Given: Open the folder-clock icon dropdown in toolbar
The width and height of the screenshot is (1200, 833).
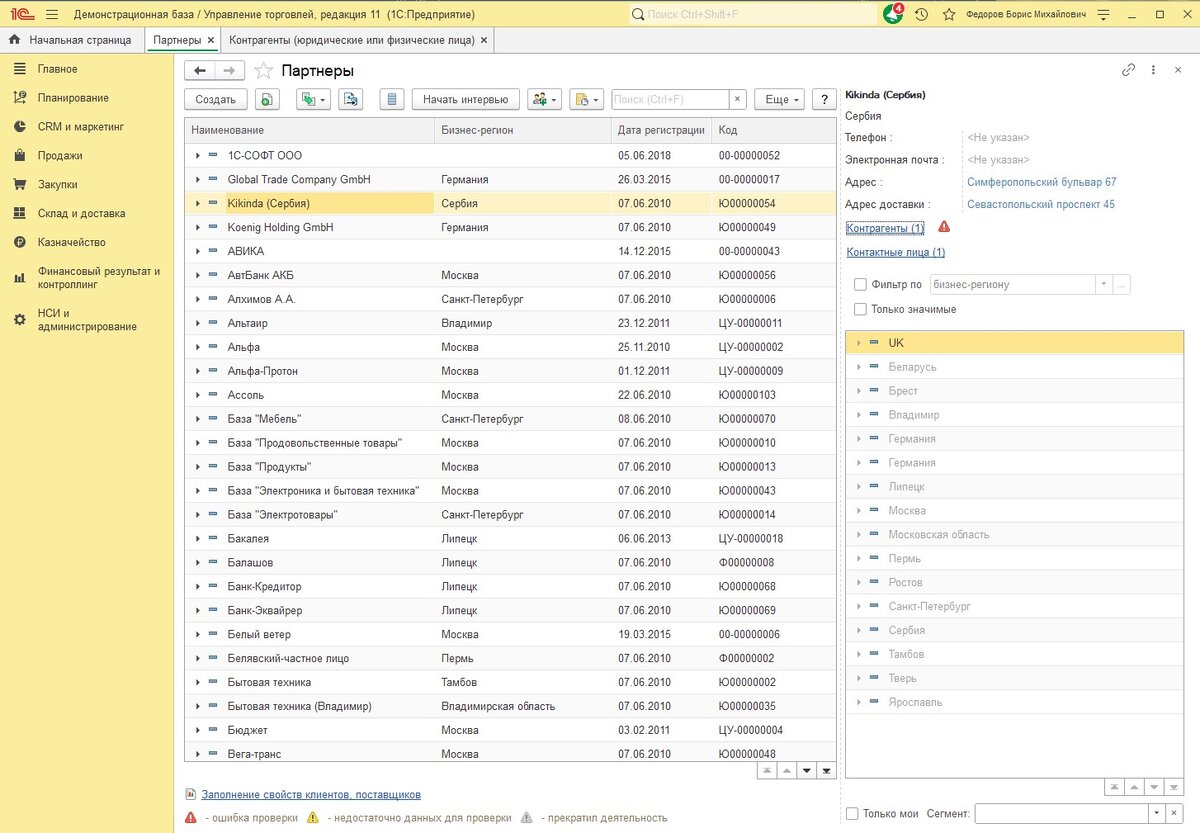Looking at the screenshot, I should click(x=587, y=99).
